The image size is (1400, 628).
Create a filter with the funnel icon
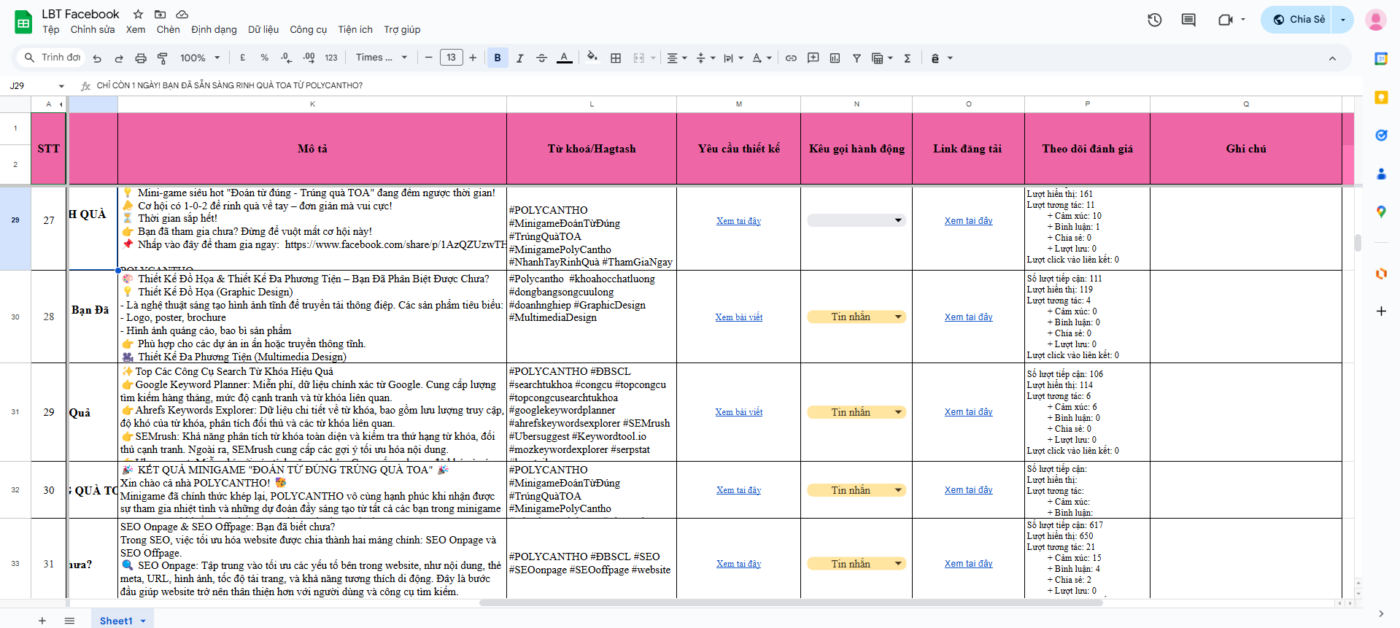point(858,58)
